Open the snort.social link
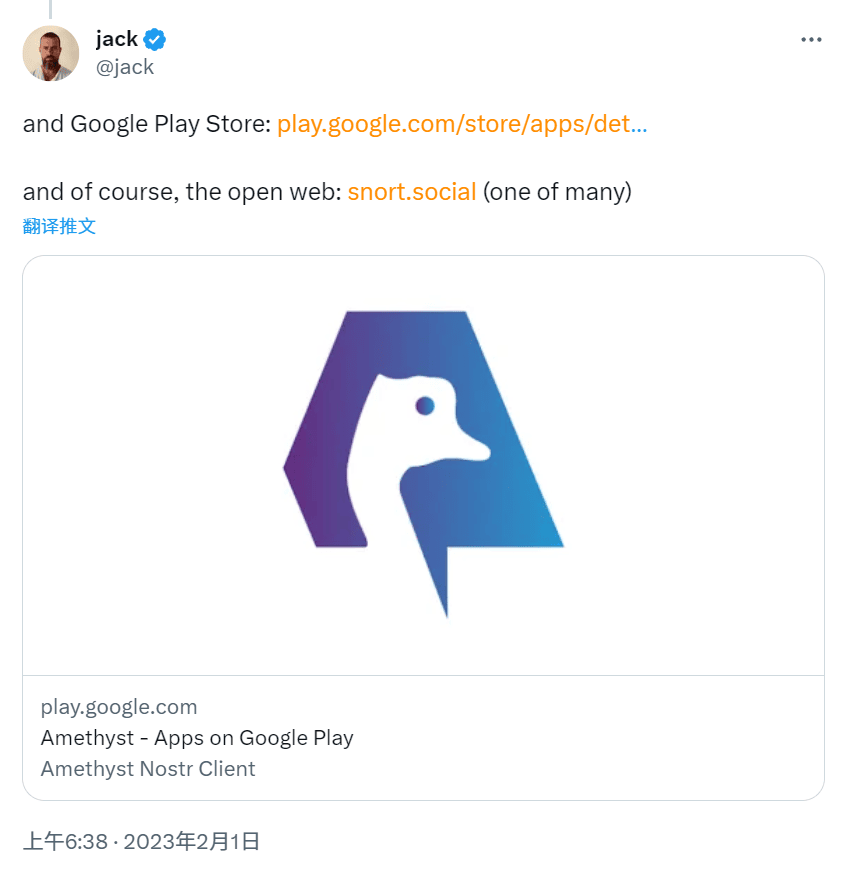 tap(412, 192)
